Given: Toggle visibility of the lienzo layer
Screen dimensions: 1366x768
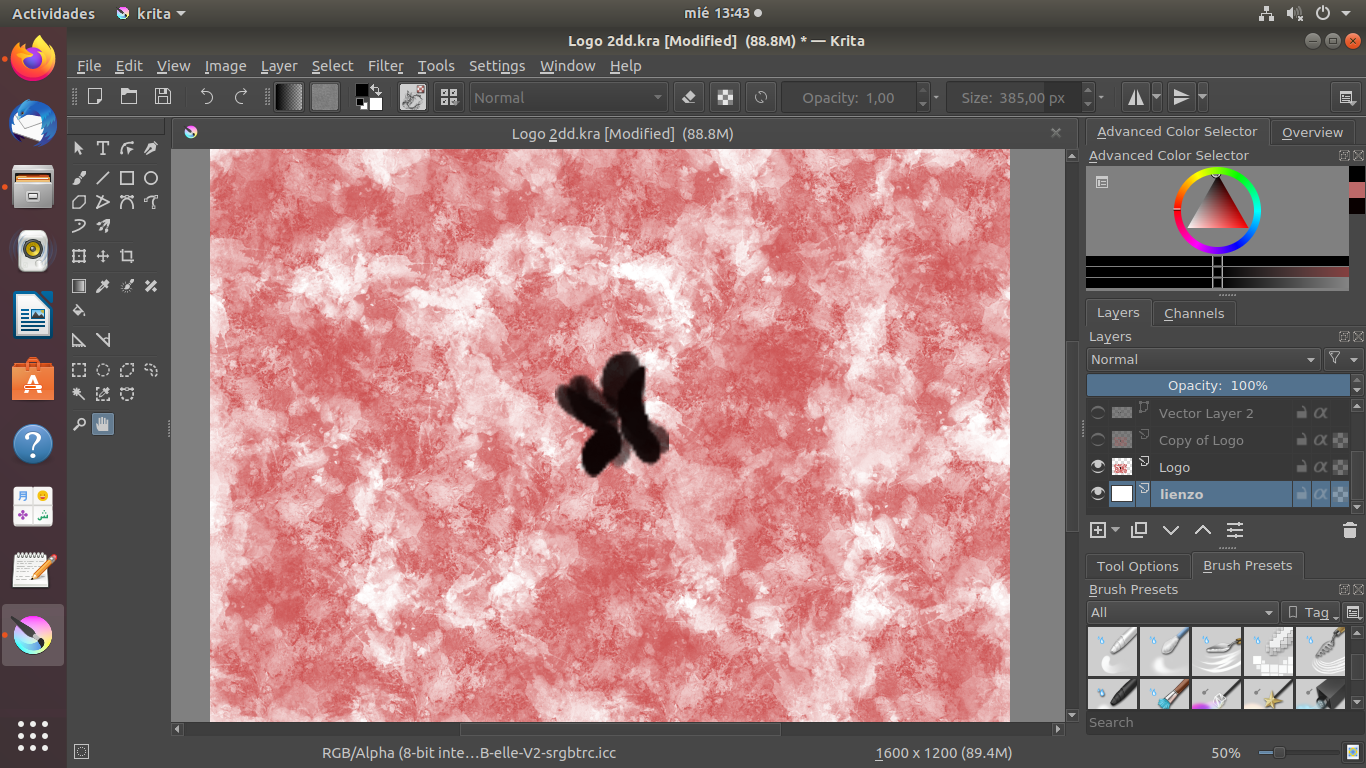Looking at the screenshot, I should 1098,494.
